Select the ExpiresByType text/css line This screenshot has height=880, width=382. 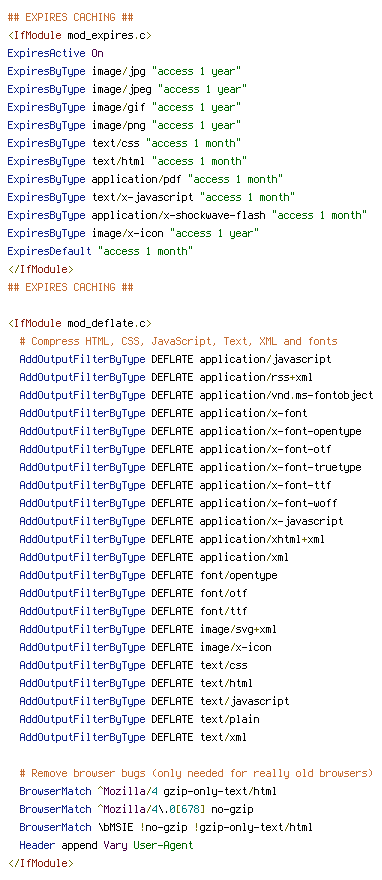(x=124, y=143)
